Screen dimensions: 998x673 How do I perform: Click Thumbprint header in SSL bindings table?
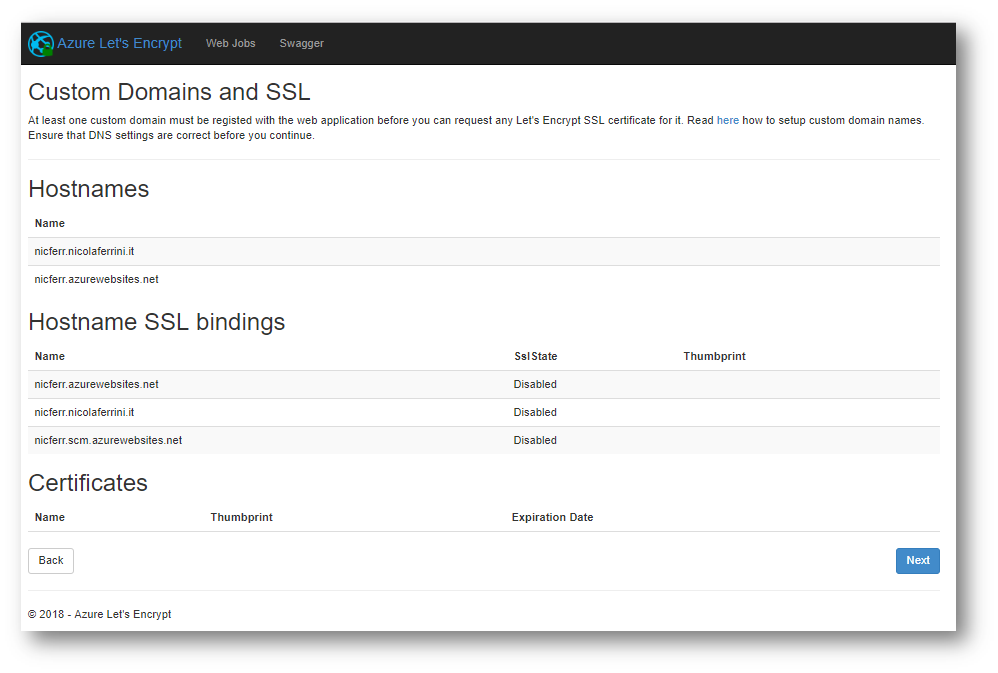pos(714,357)
